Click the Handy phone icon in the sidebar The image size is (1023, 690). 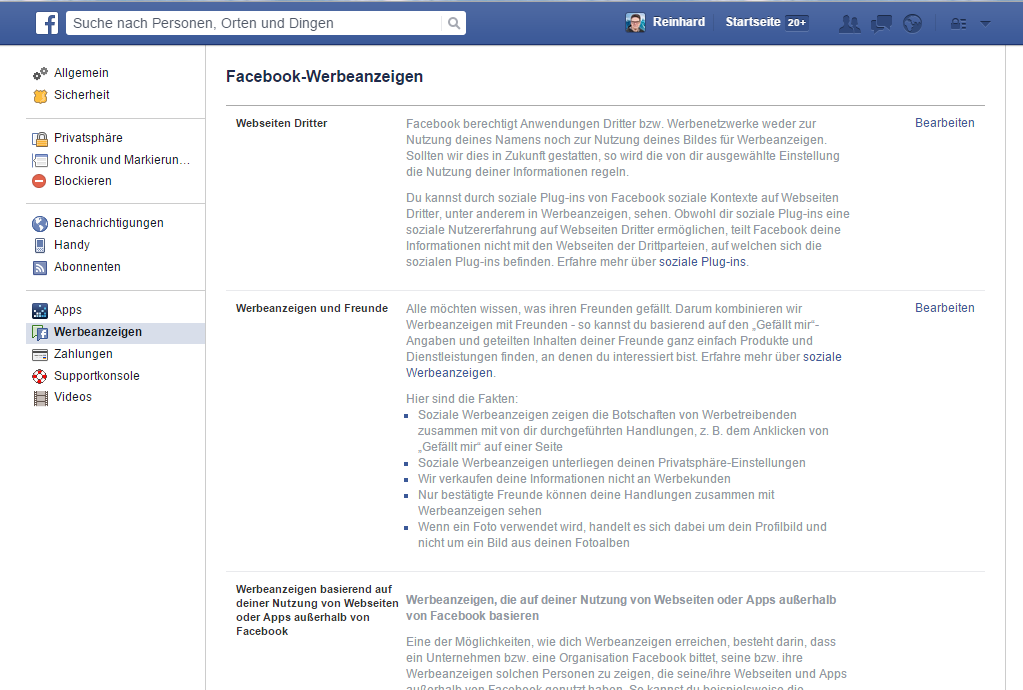[x=39, y=244]
